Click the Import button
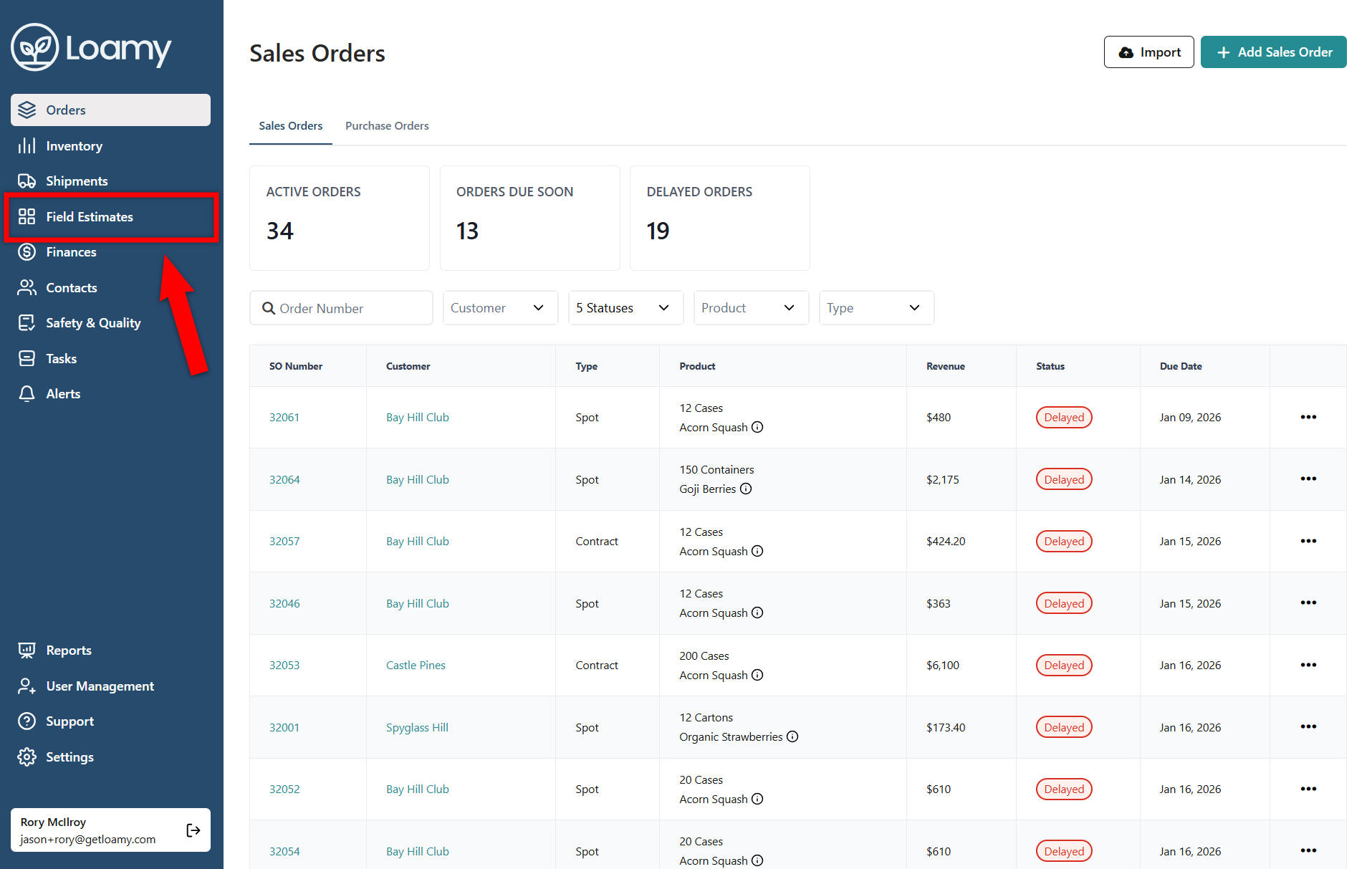 [1148, 52]
